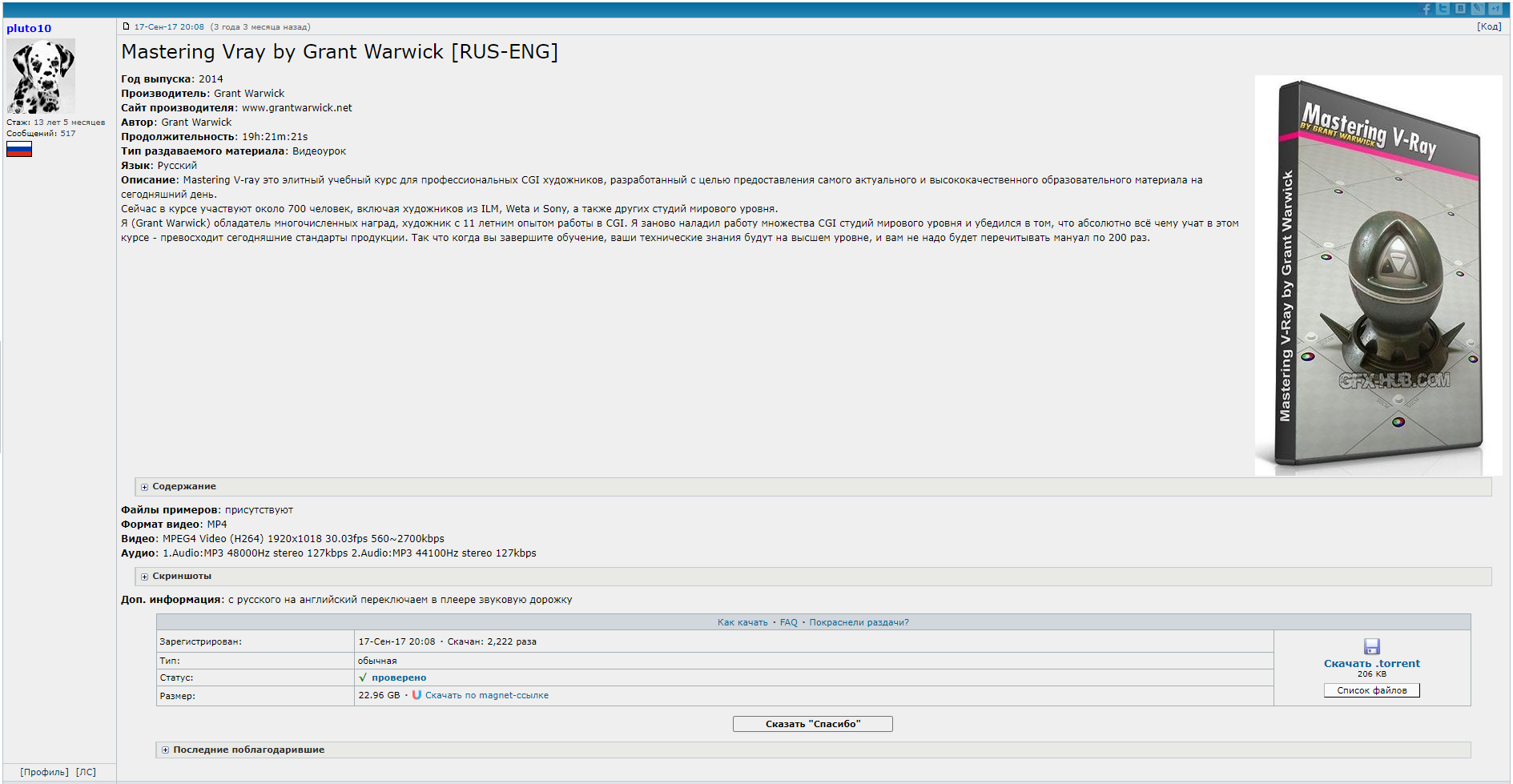
Task: Click the Скачан: 2,222 раза text
Action: [x=492, y=641]
